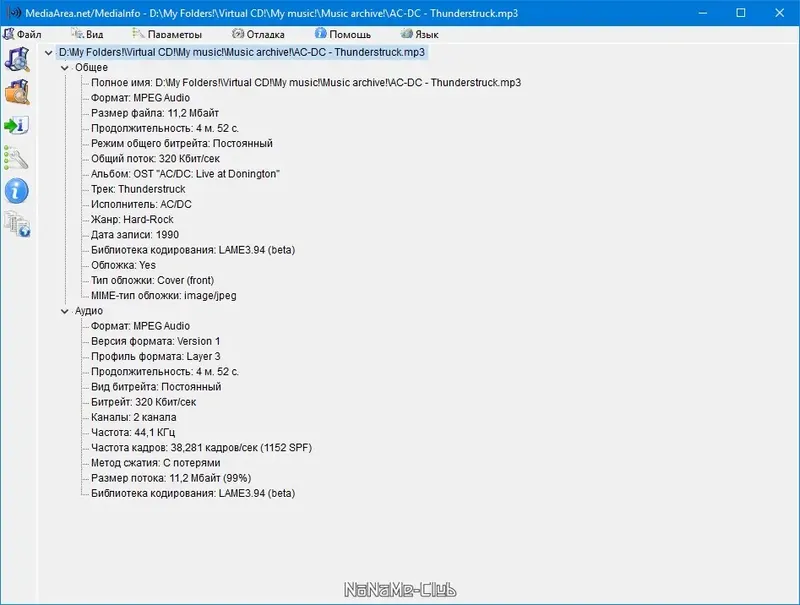Screen dimensions: 800x605
Task: Select the Аудио tree node label
Action: [x=89, y=311]
